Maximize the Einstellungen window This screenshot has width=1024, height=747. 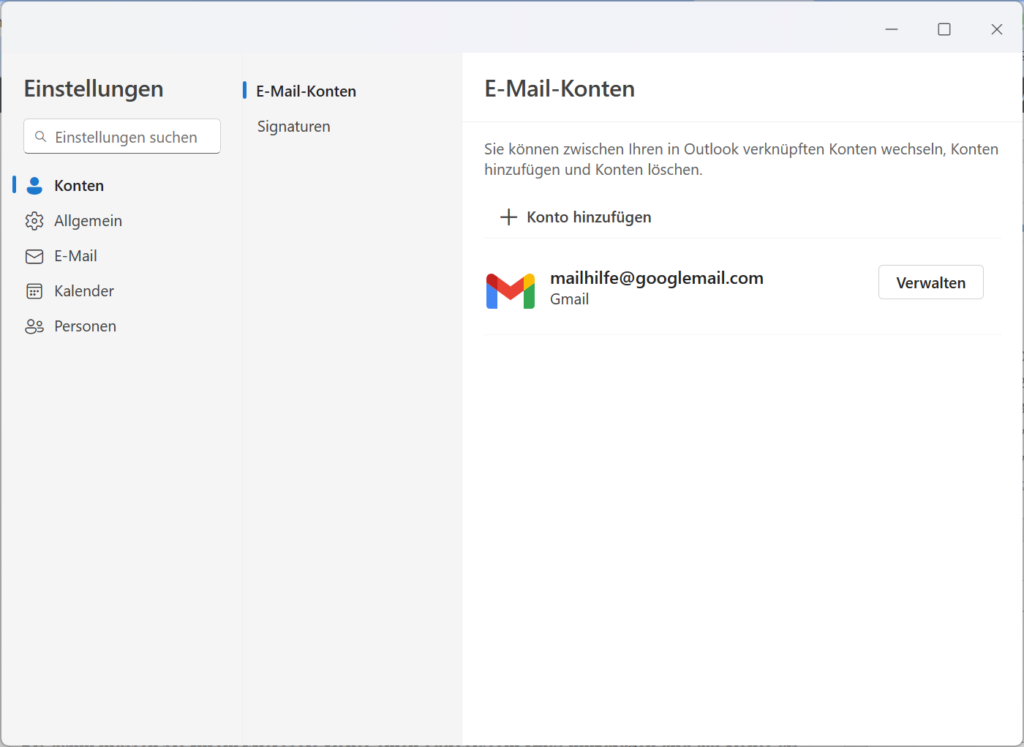coord(943,29)
